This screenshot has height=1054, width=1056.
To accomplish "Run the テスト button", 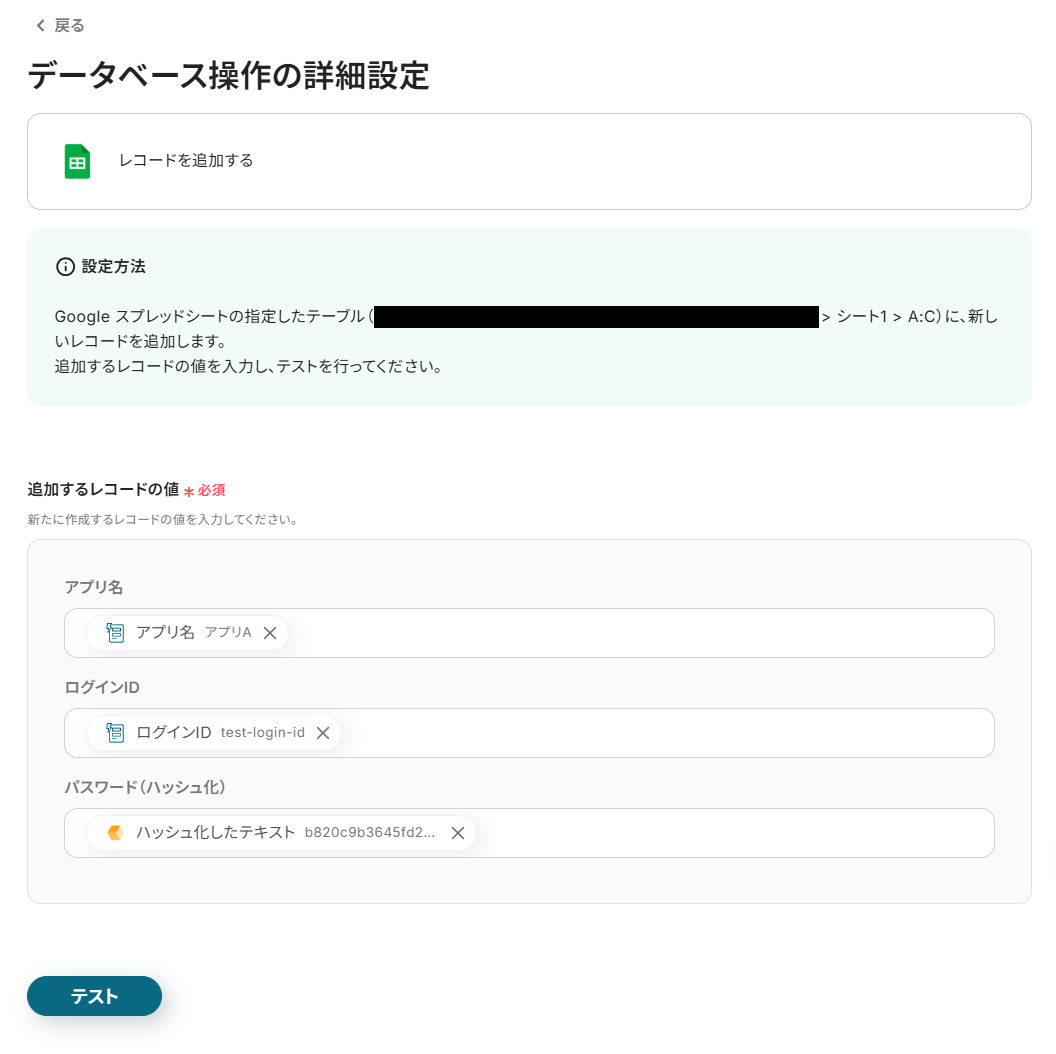I will 94,995.
